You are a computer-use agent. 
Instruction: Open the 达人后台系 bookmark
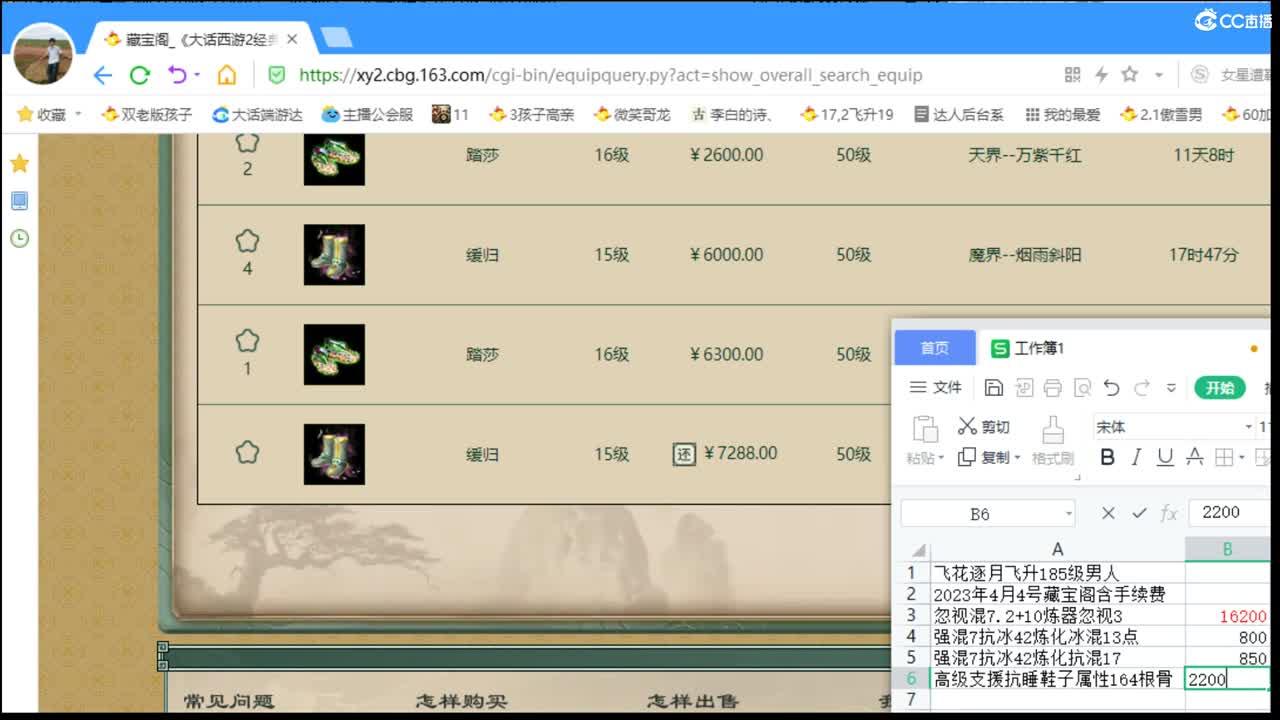point(959,115)
